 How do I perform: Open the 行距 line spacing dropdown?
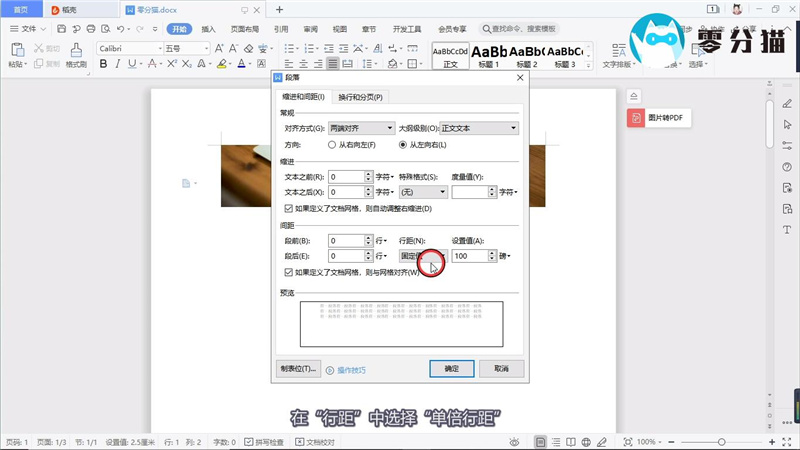click(x=423, y=256)
